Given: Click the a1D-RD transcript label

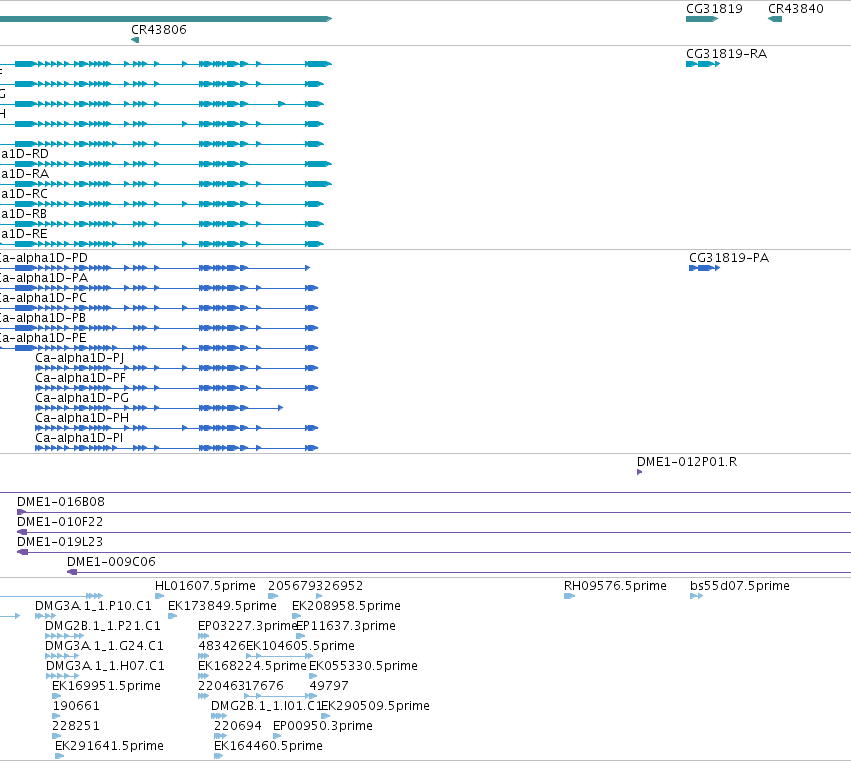Looking at the screenshot, I should click(x=24, y=154).
